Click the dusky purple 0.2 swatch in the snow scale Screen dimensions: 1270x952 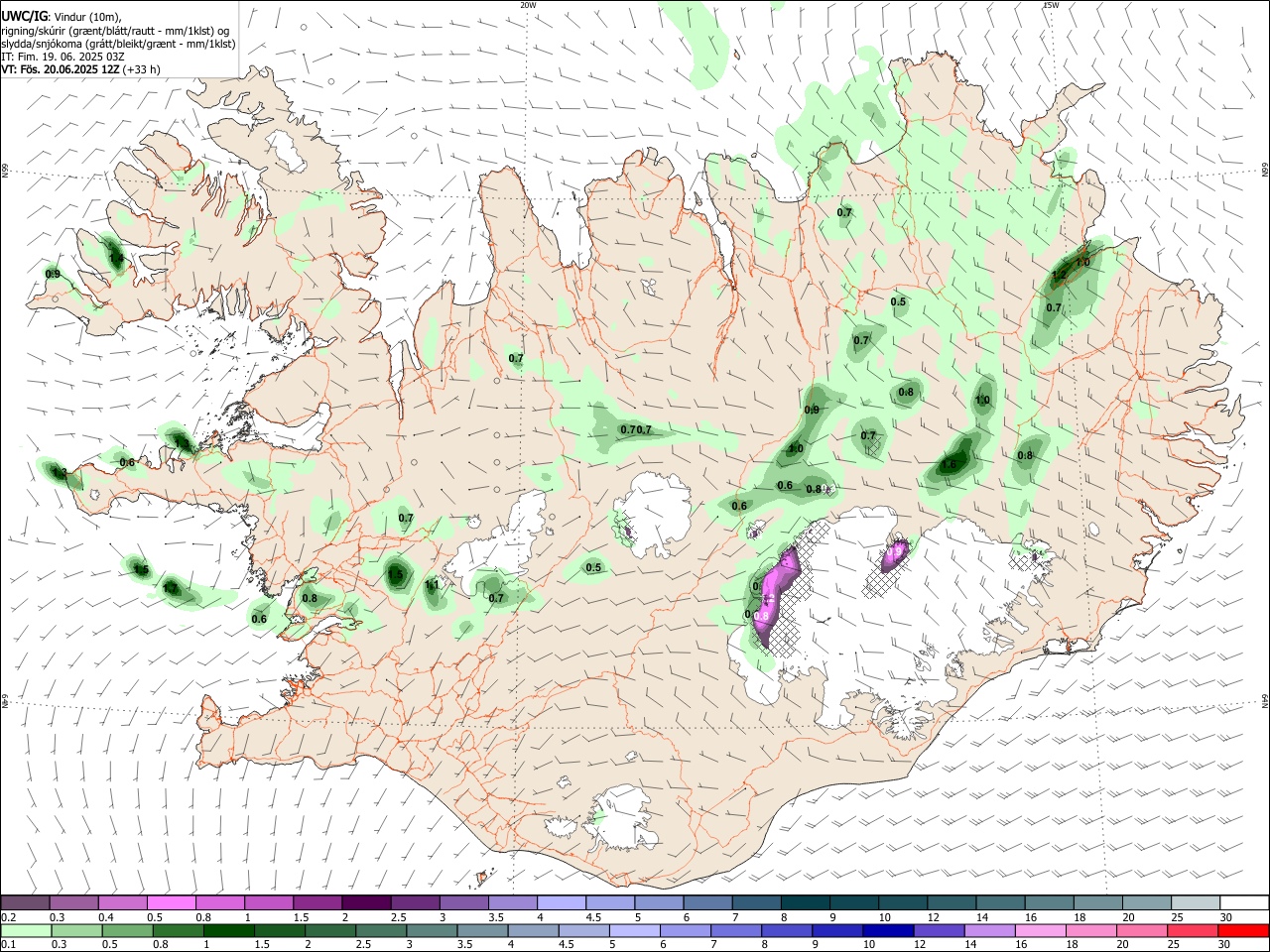click(26, 903)
